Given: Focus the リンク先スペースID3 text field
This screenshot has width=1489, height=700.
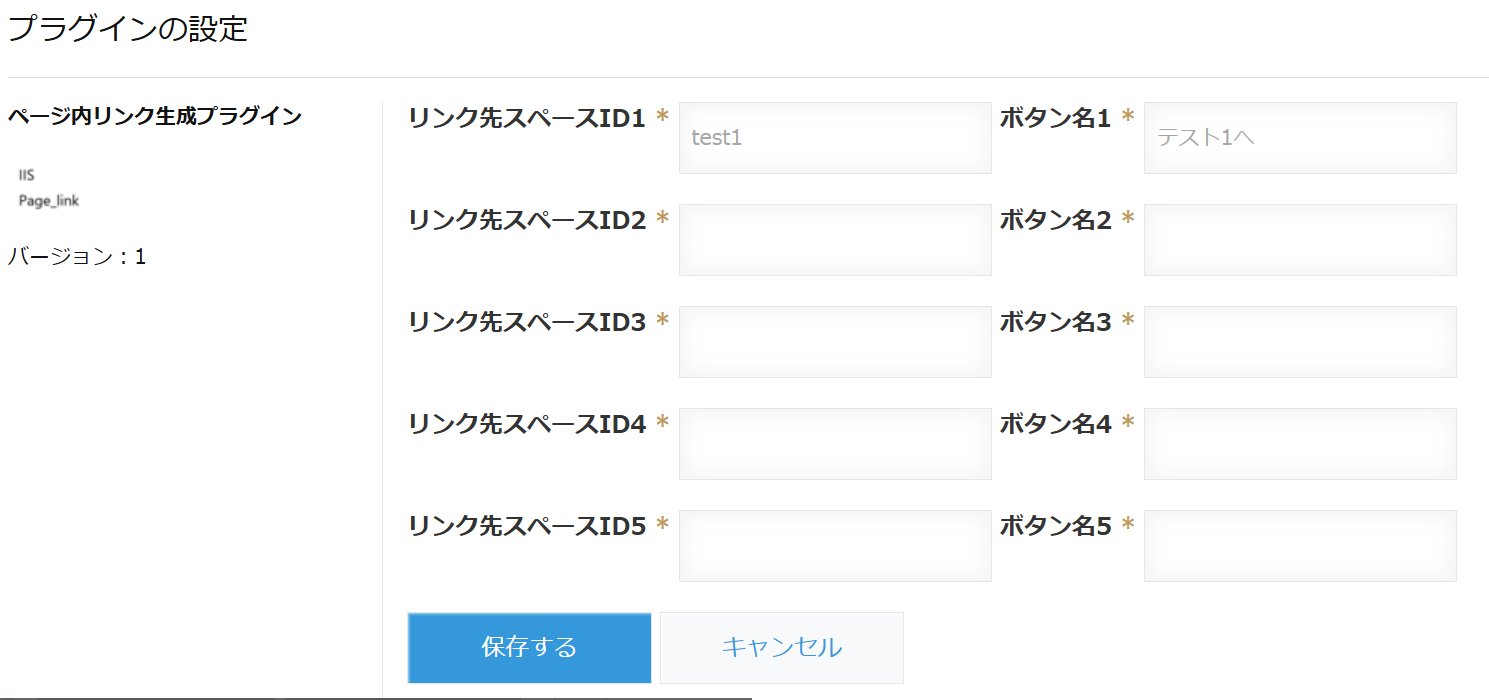Looking at the screenshot, I should [835, 342].
